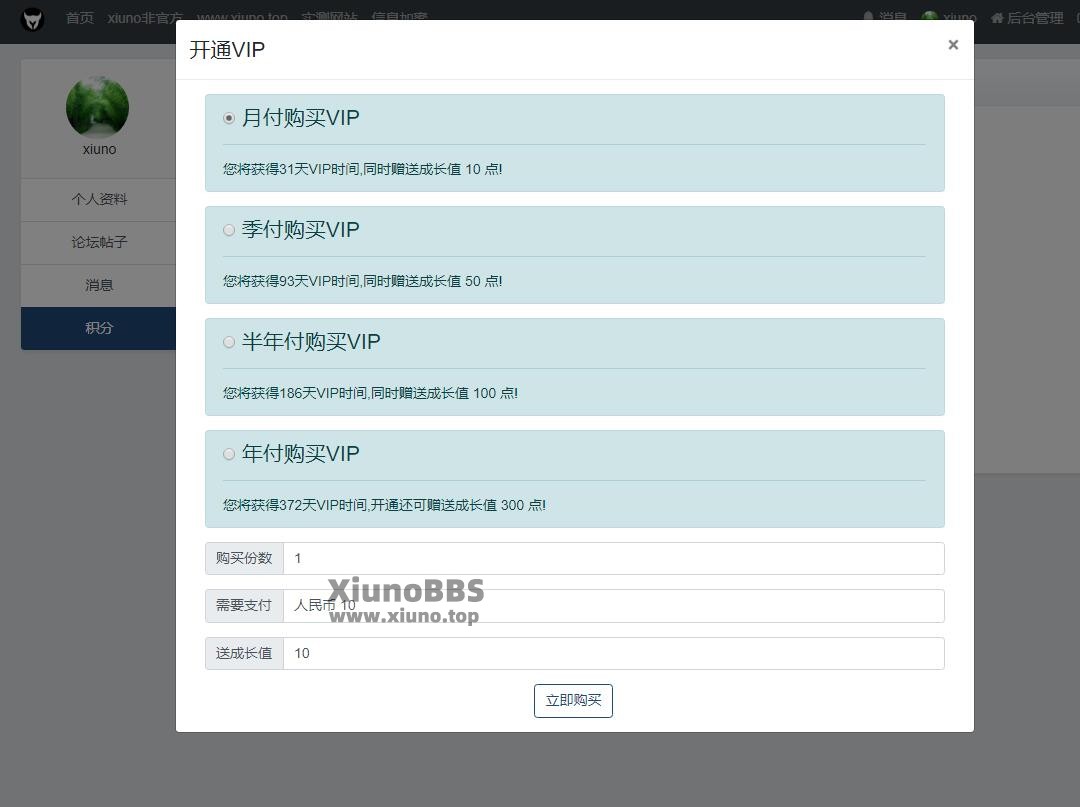Image resolution: width=1080 pixels, height=807 pixels.
Task: Select the 月付购买VIP radio option
Action: click(x=229, y=118)
